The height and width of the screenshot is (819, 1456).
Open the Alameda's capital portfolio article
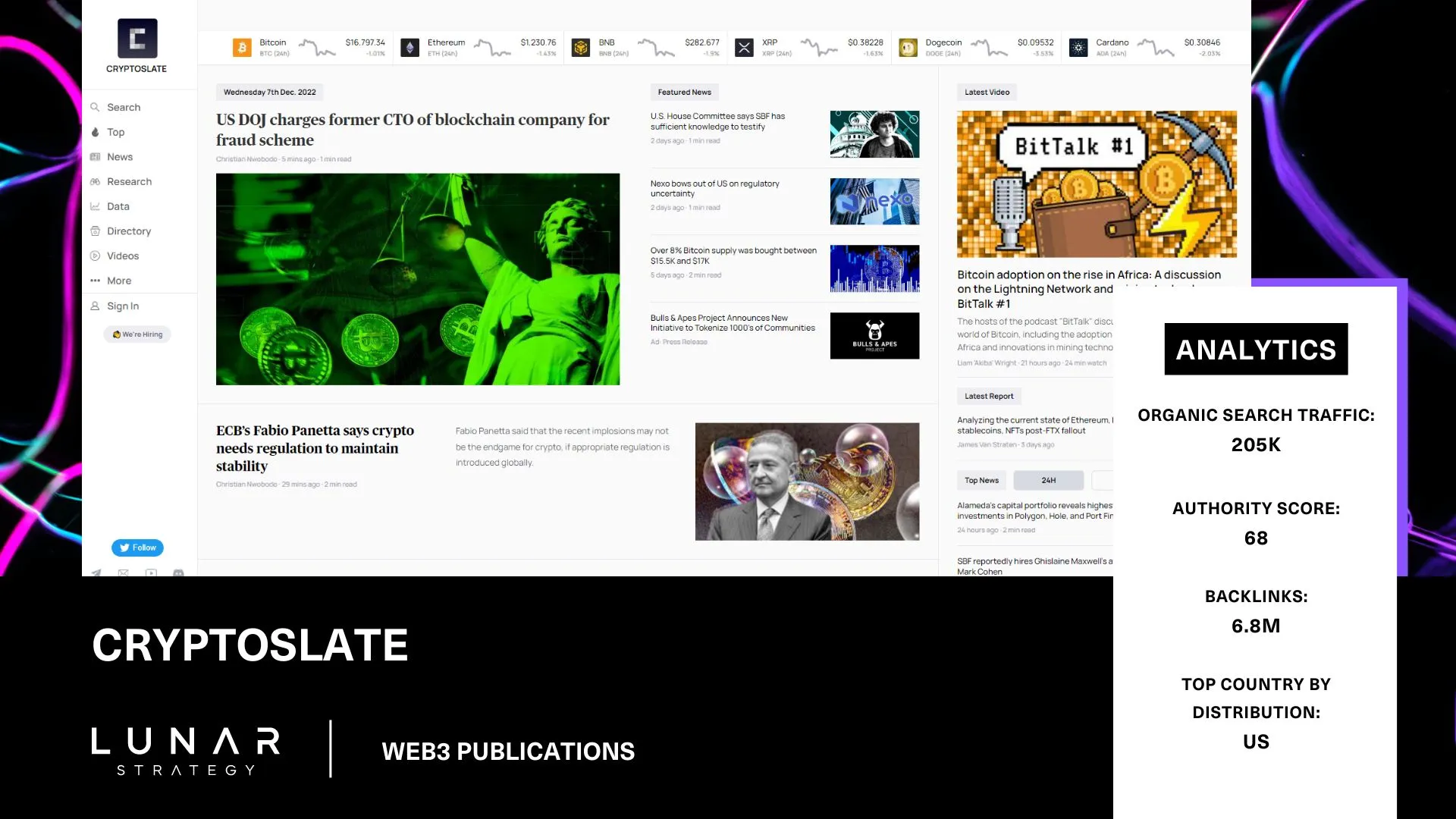pos(1034,510)
